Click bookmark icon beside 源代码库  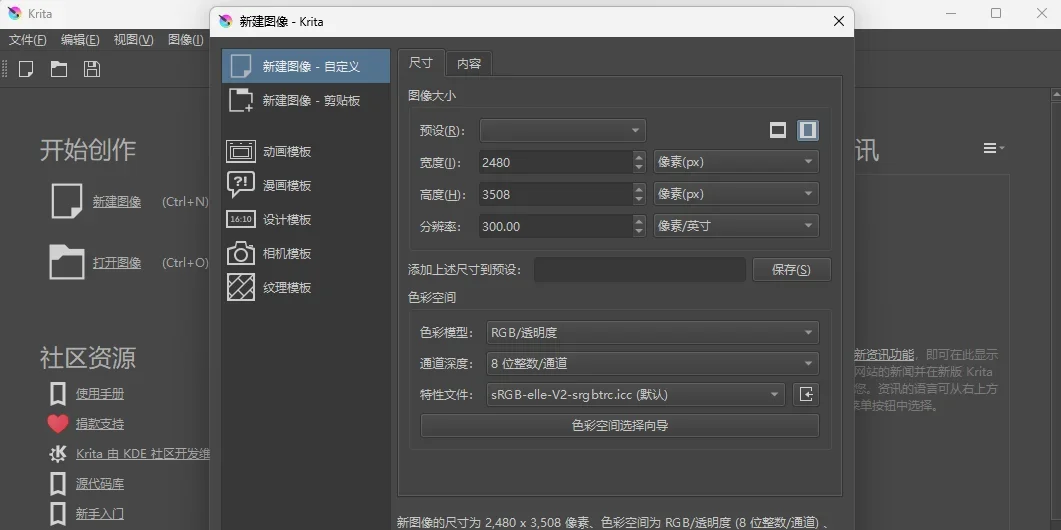point(58,483)
